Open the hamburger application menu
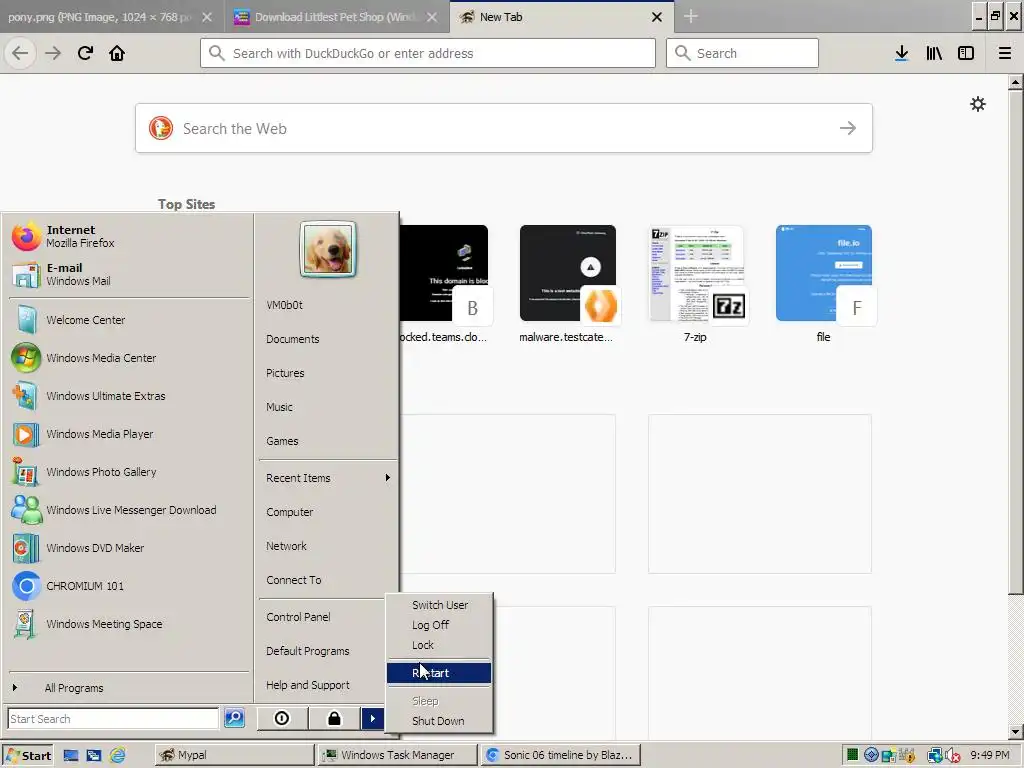Image resolution: width=1024 pixels, height=768 pixels. (1004, 53)
